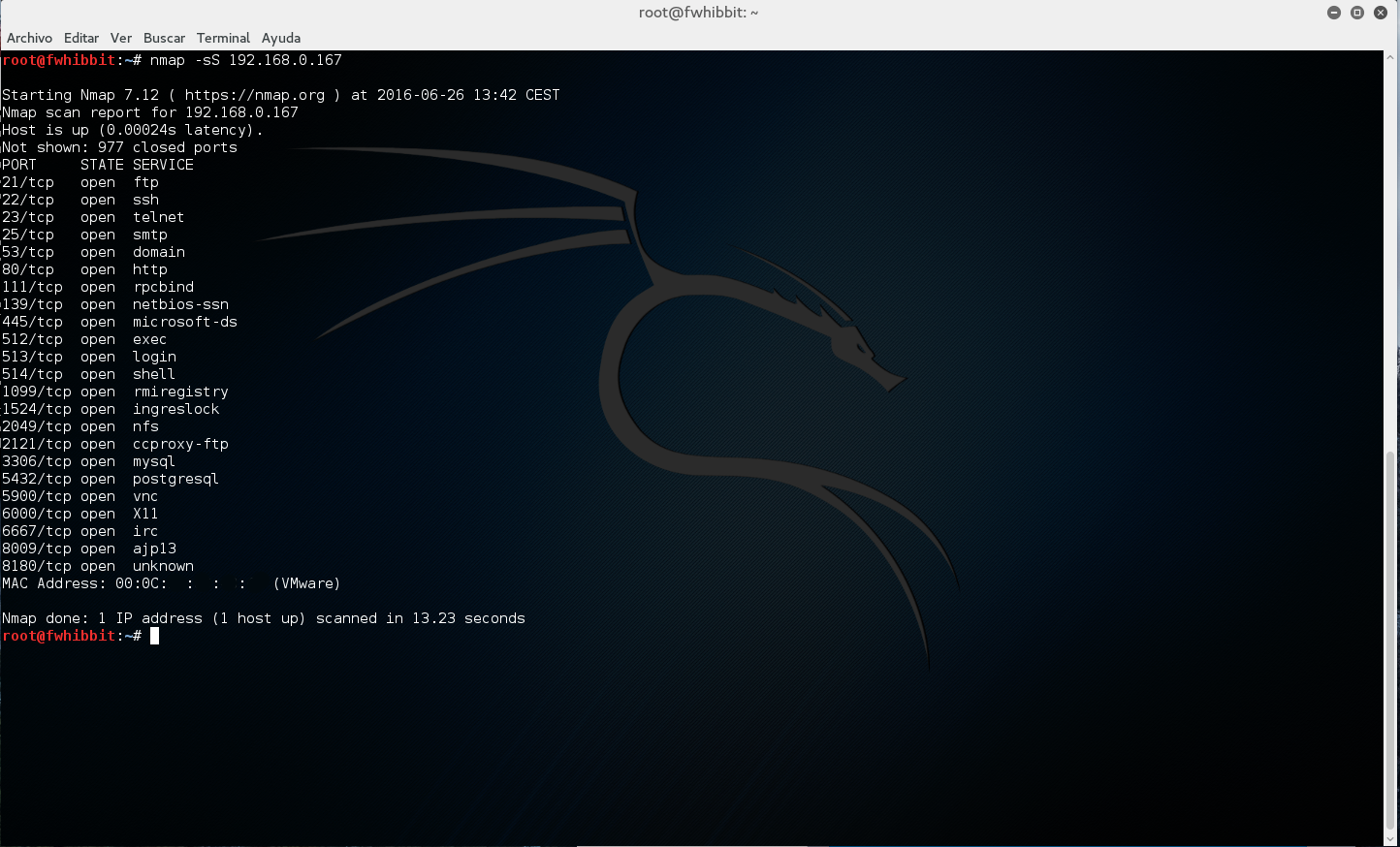This screenshot has width=1400, height=847.
Task: Click the https://nmap.org URL in output
Action: [255, 95]
